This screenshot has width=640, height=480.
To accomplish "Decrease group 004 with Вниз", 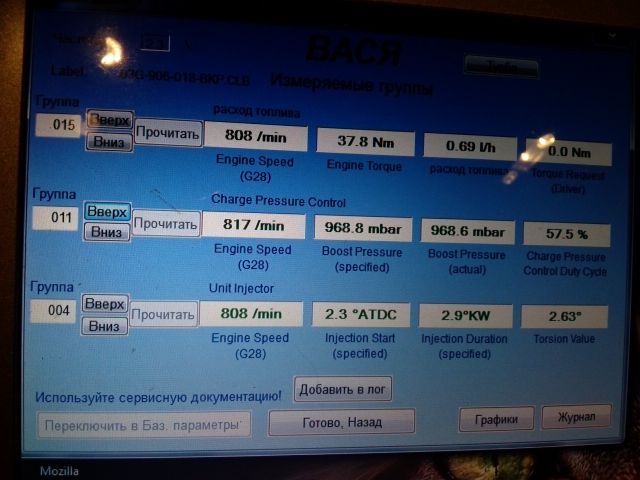I will [x=105, y=325].
